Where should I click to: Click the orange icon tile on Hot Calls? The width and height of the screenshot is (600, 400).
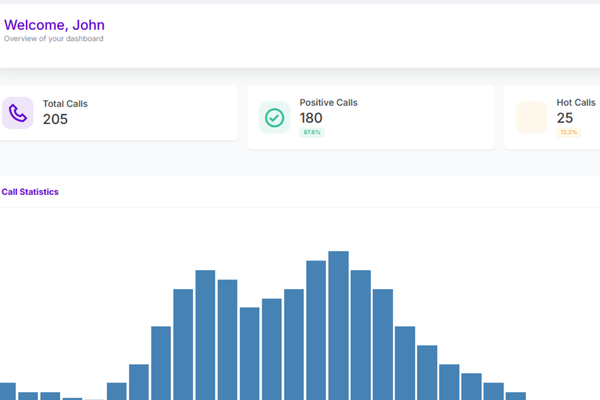pos(532,118)
